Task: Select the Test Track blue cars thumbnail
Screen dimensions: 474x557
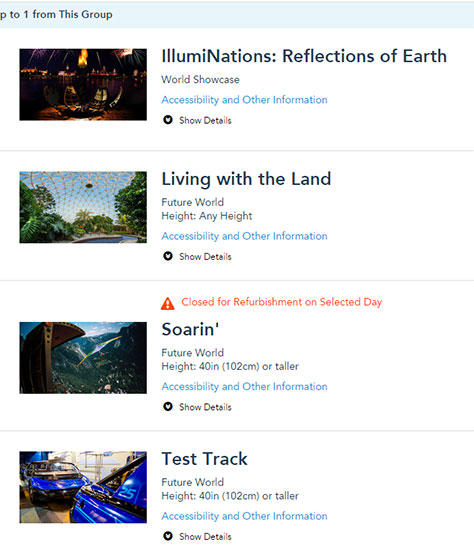Action: [83, 487]
